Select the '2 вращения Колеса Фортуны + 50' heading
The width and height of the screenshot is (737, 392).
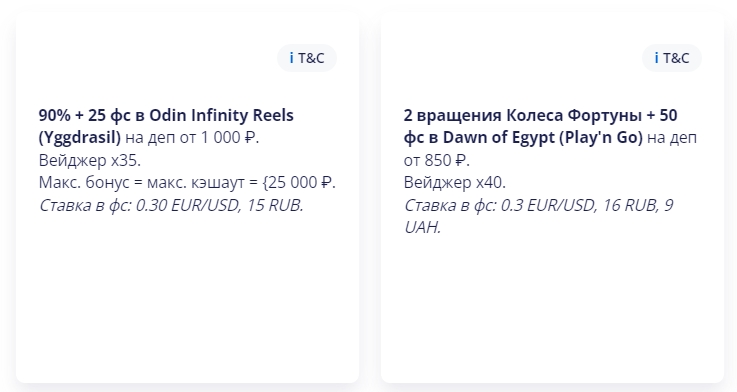pyautogui.click(x=541, y=115)
